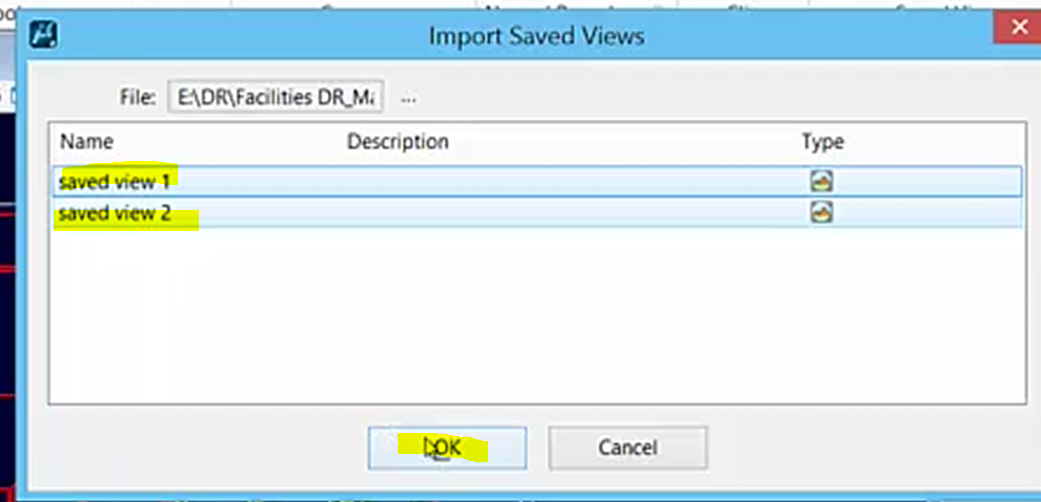The height and width of the screenshot is (502, 1041).
Task: Sort list by the Name column header
Action: (x=86, y=142)
